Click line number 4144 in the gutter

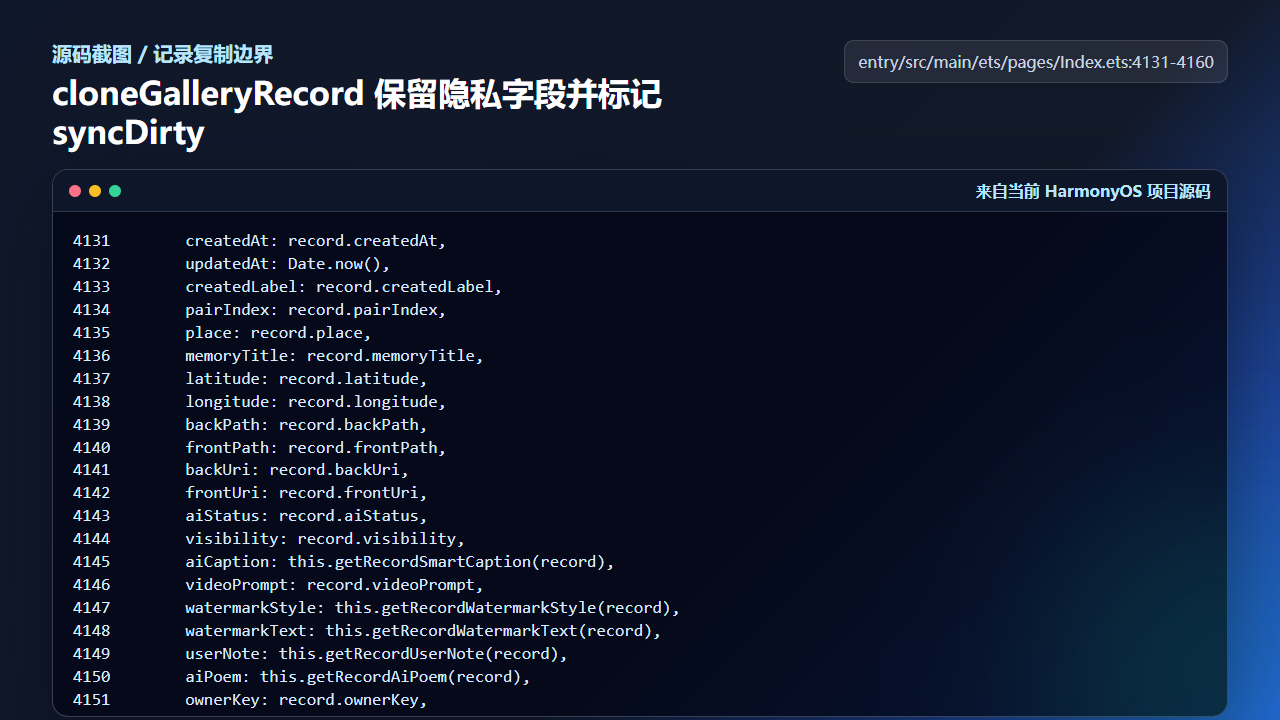pyautogui.click(x=91, y=539)
